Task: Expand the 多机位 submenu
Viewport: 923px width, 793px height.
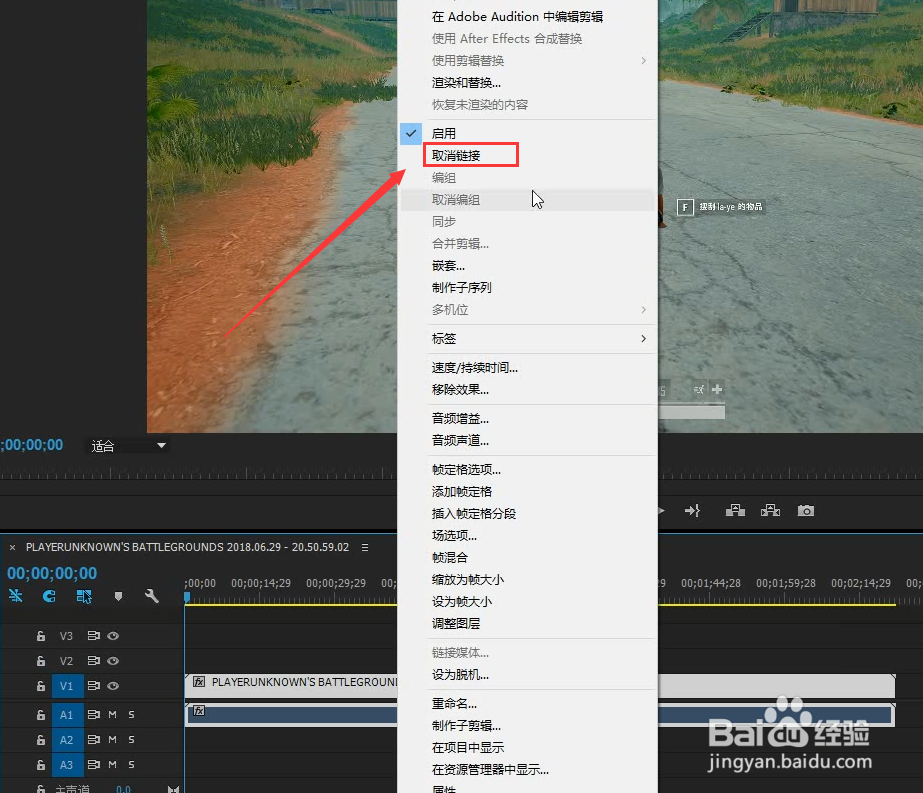Action: (x=527, y=310)
